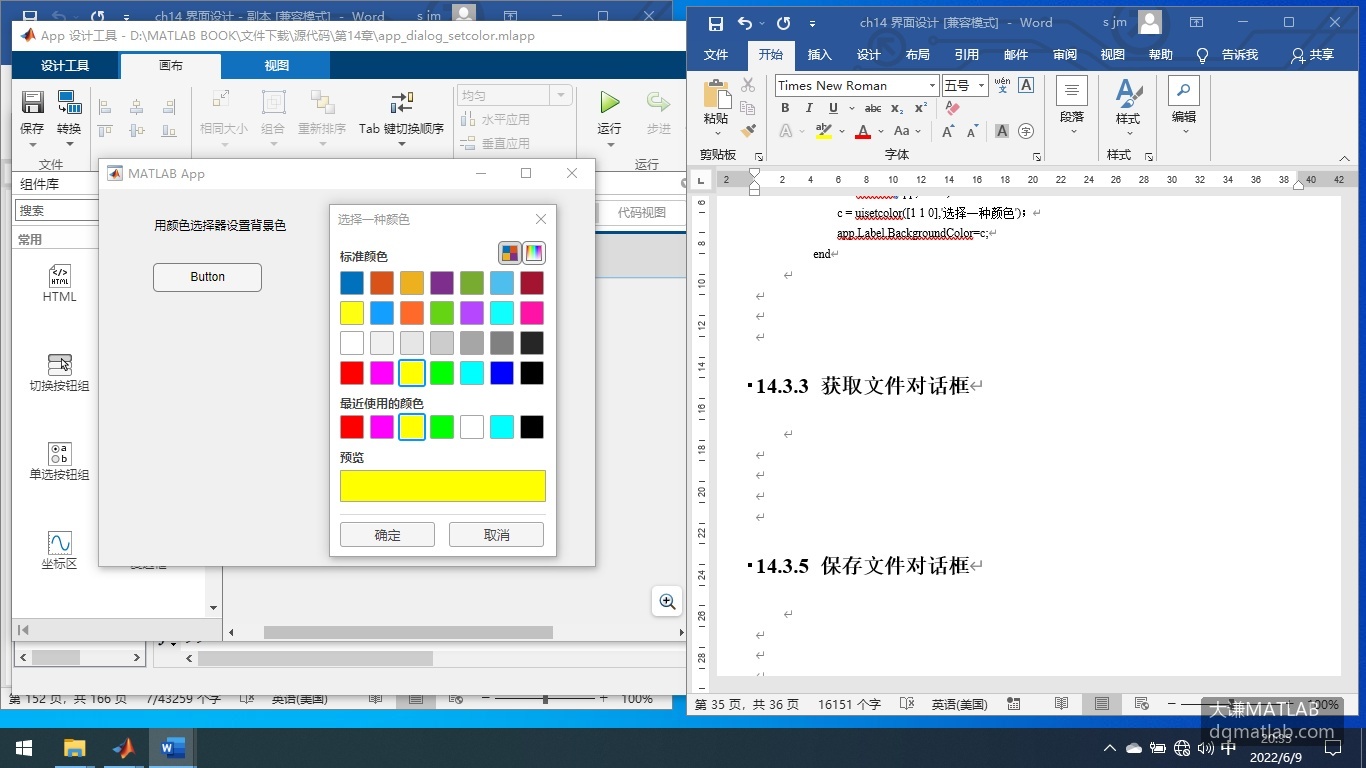This screenshot has height=768, width=1366.
Task: Open Word's 文件 menu
Action: click(716, 55)
